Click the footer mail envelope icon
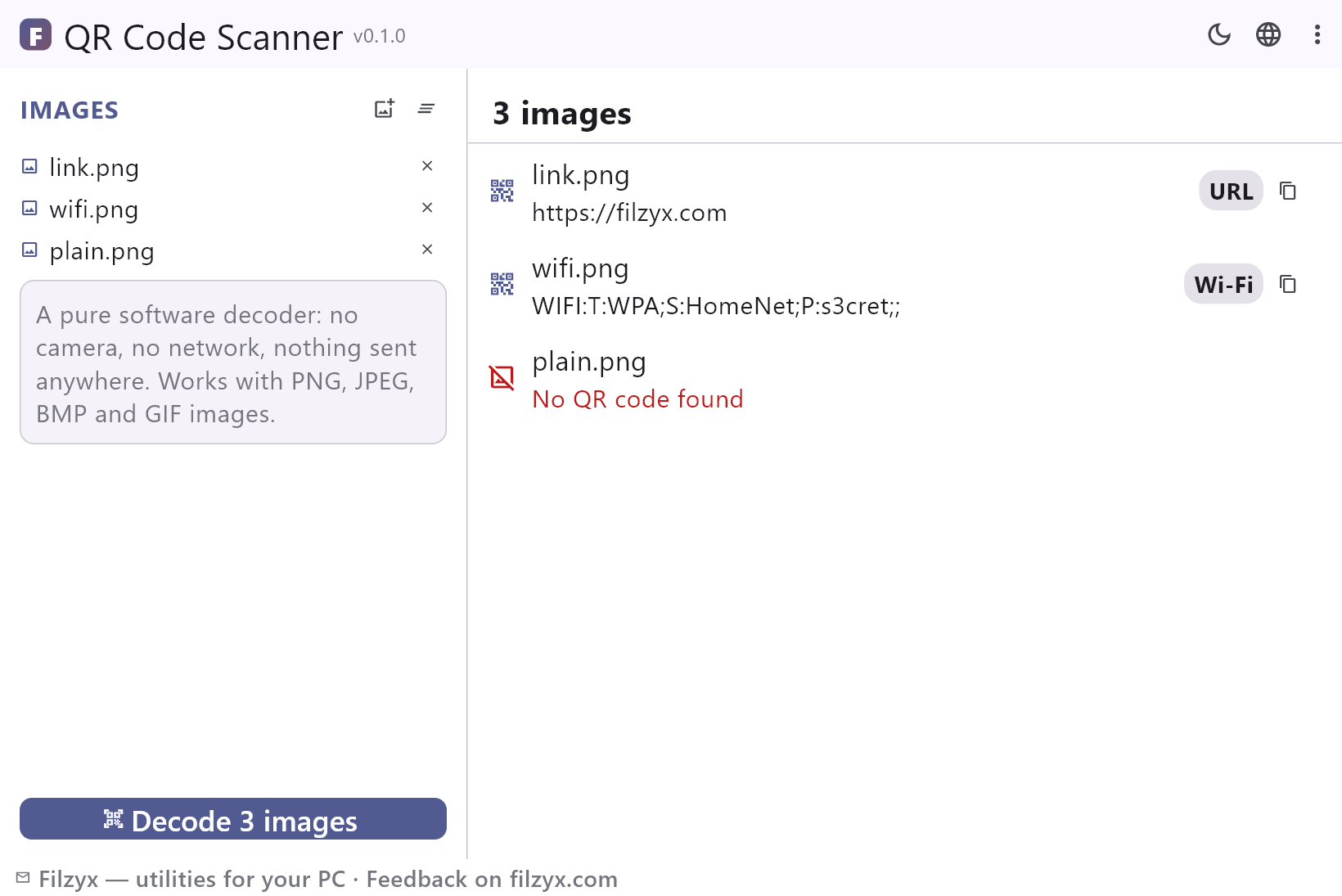The image size is (1342, 896). [x=23, y=878]
